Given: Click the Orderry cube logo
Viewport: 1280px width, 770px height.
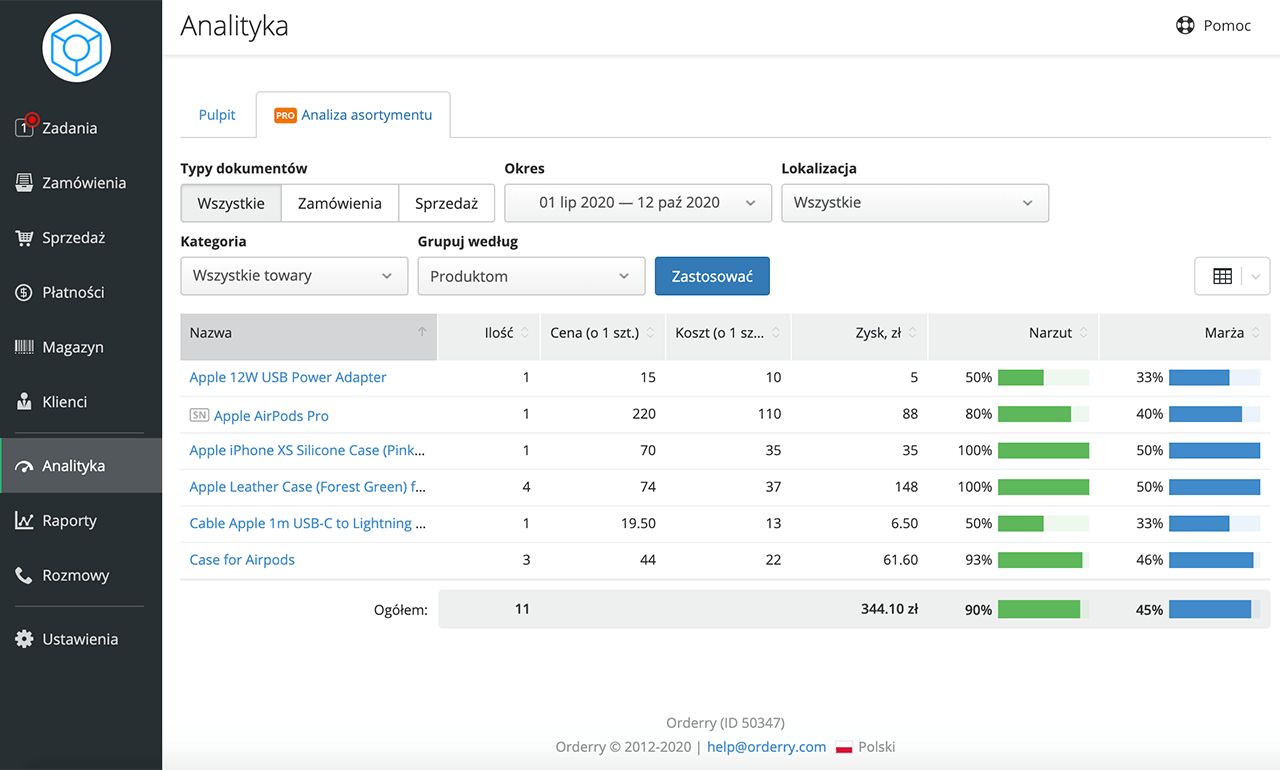Looking at the screenshot, I should (x=76, y=48).
